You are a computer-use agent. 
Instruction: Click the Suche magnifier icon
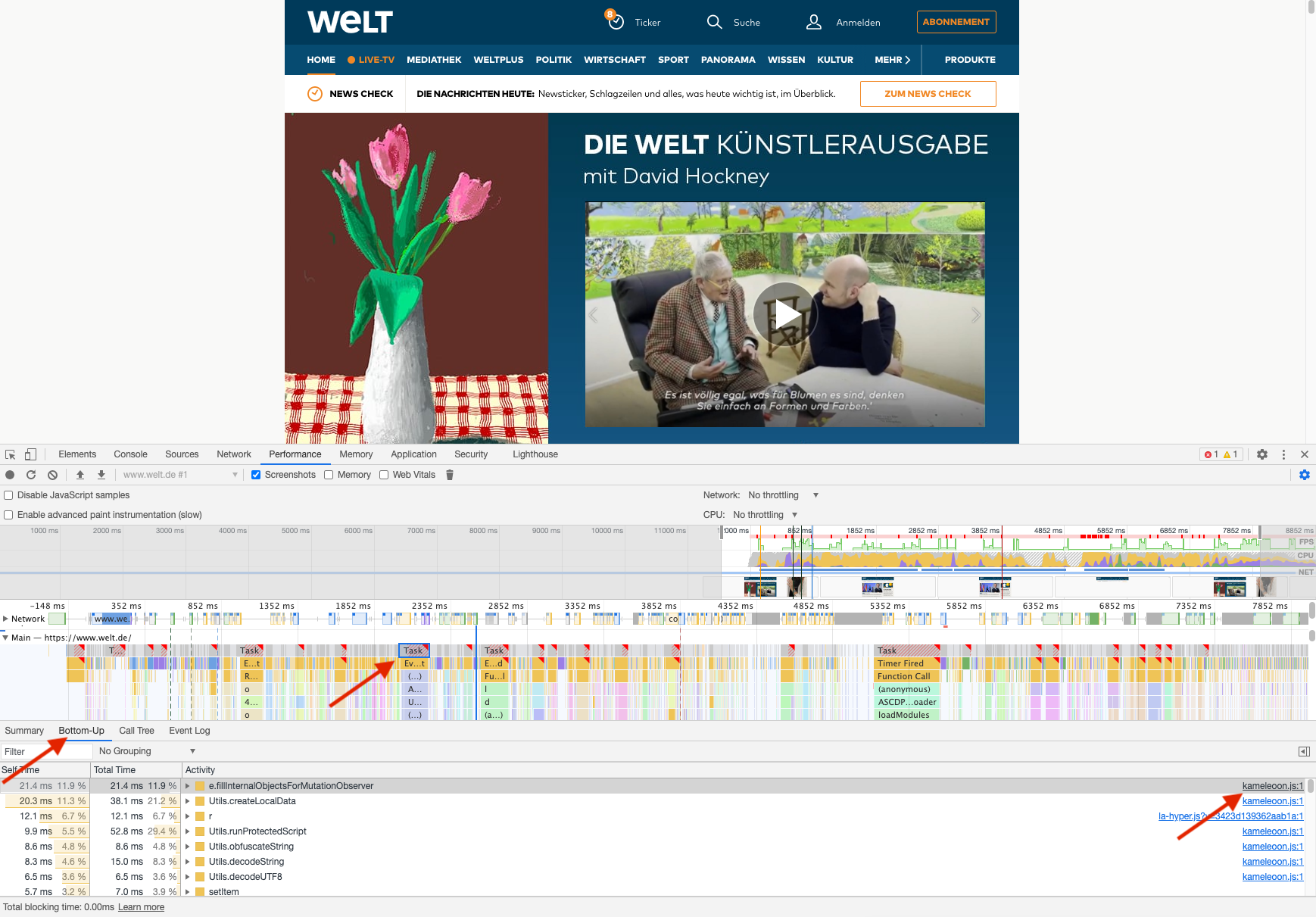pyautogui.click(x=714, y=22)
